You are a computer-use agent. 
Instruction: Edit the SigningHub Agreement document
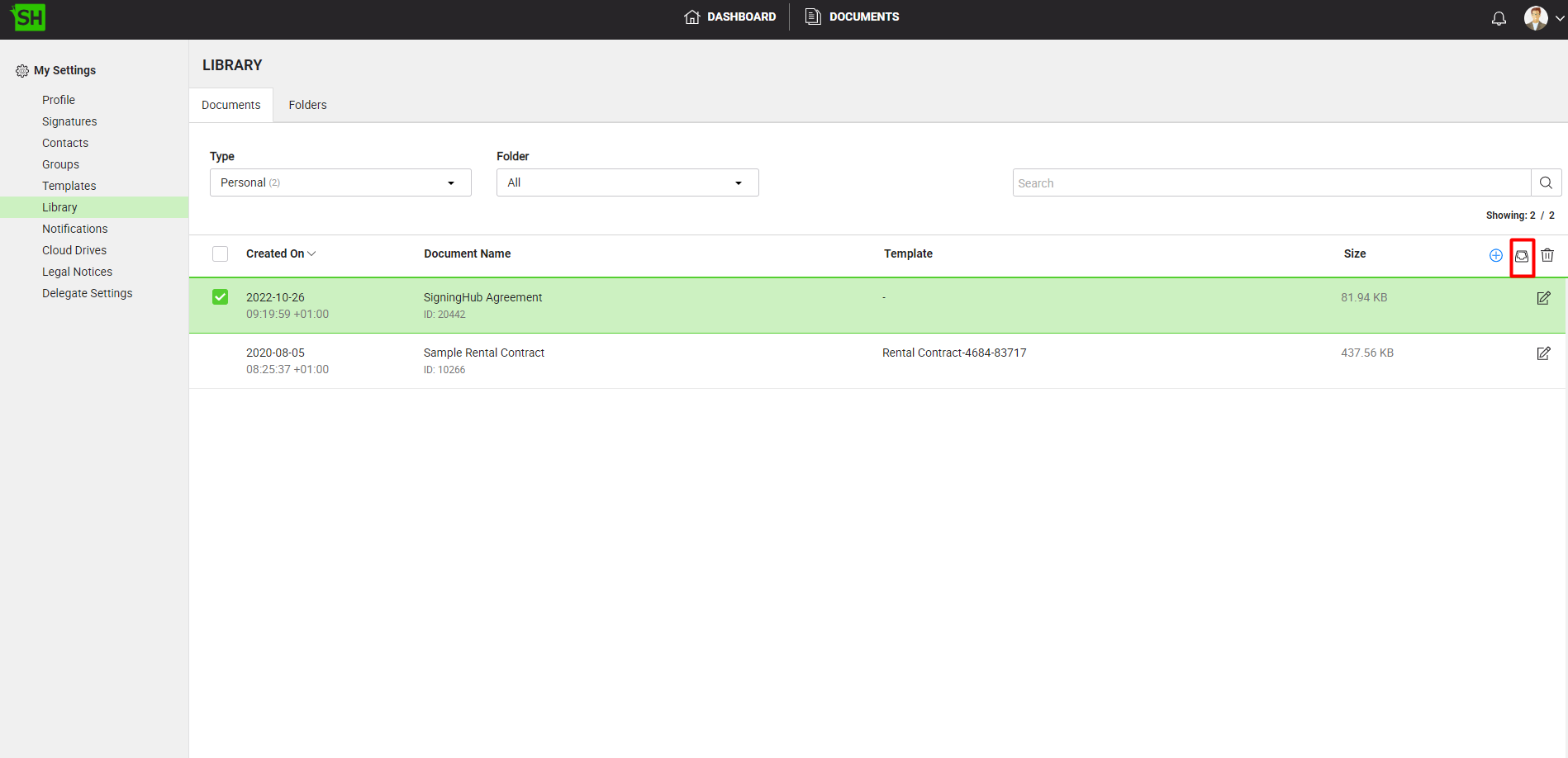(x=1543, y=298)
